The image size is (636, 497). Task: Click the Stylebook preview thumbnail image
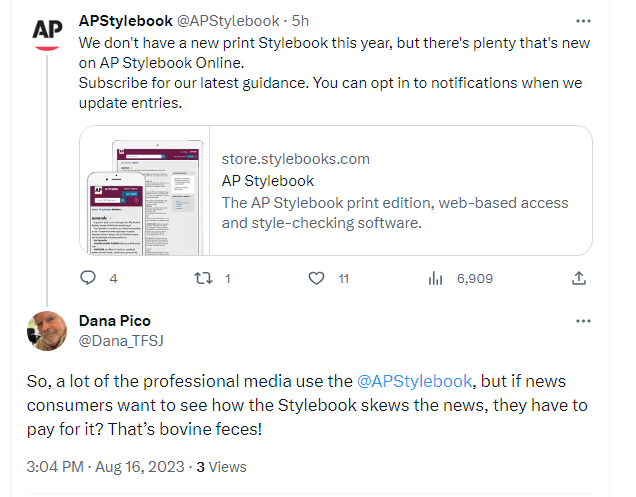[x=145, y=190]
